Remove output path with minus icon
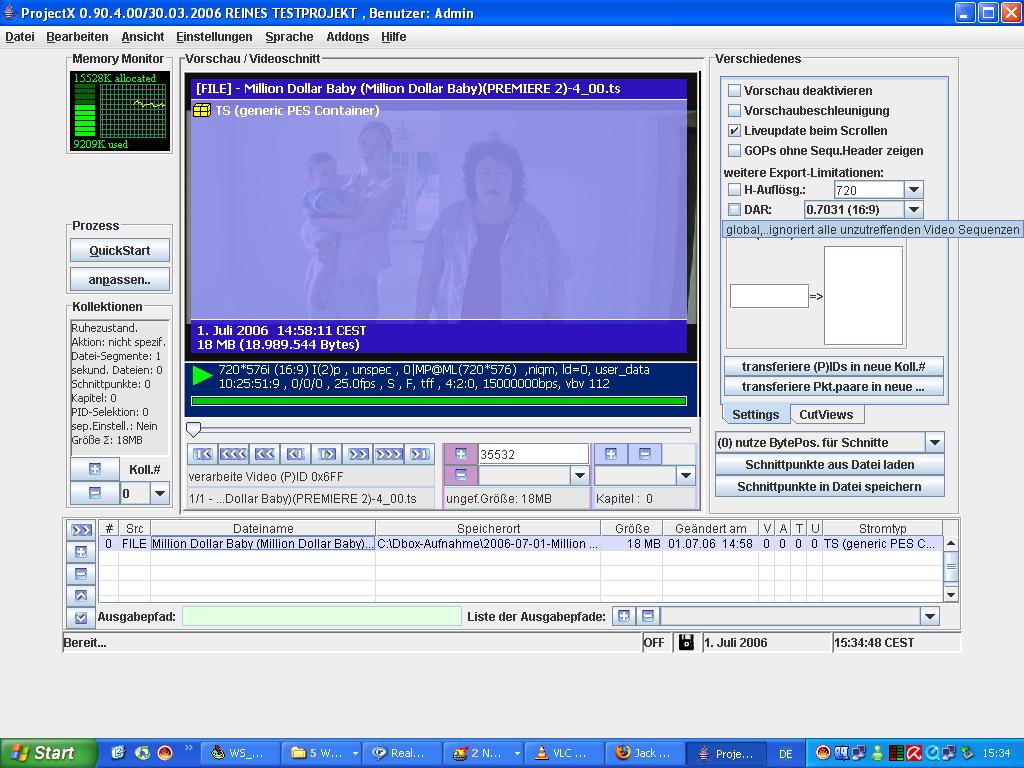This screenshot has width=1024, height=768. pyautogui.click(x=647, y=616)
